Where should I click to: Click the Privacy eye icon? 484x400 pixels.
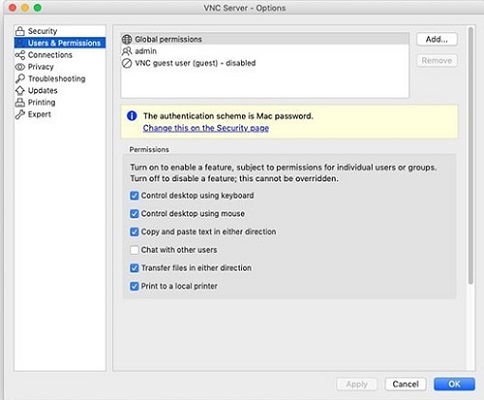coord(20,67)
